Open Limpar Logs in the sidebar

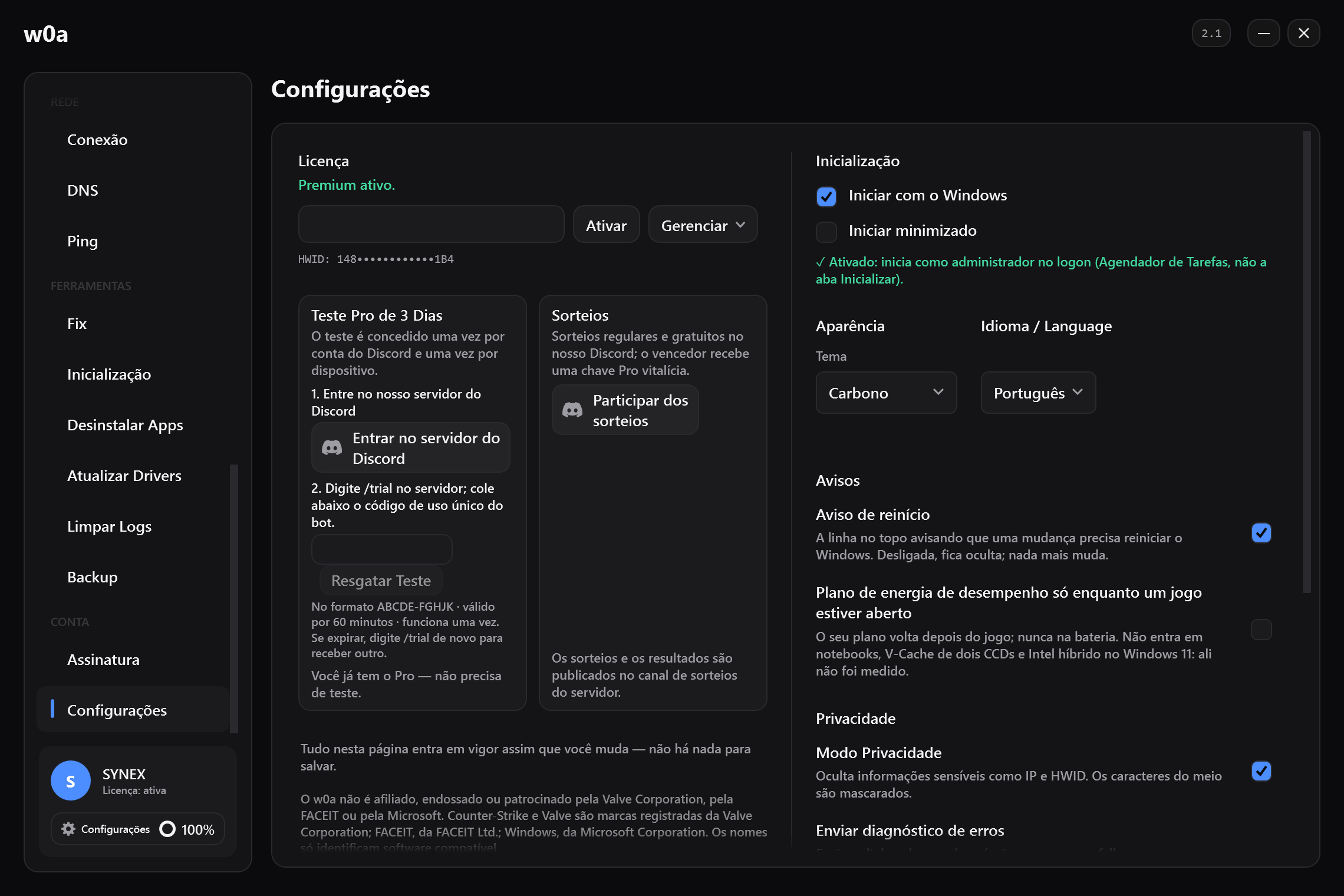coord(133,526)
